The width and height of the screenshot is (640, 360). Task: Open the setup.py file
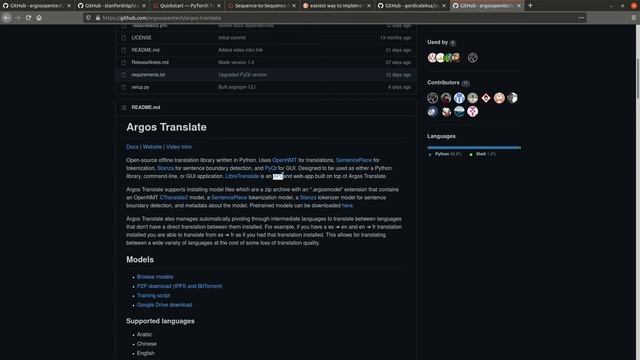(x=140, y=87)
